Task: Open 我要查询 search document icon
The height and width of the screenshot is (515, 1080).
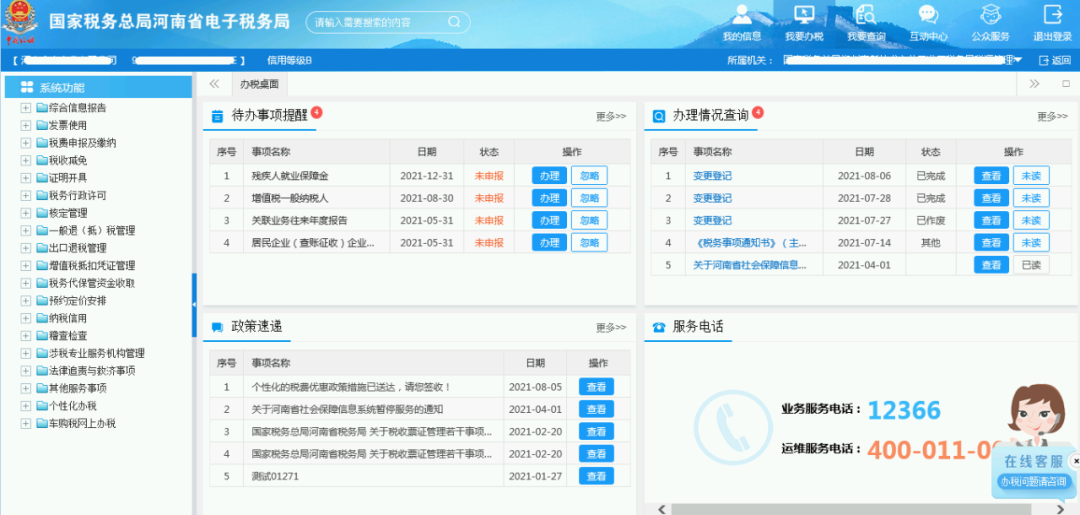Action: click(x=866, y=14)
